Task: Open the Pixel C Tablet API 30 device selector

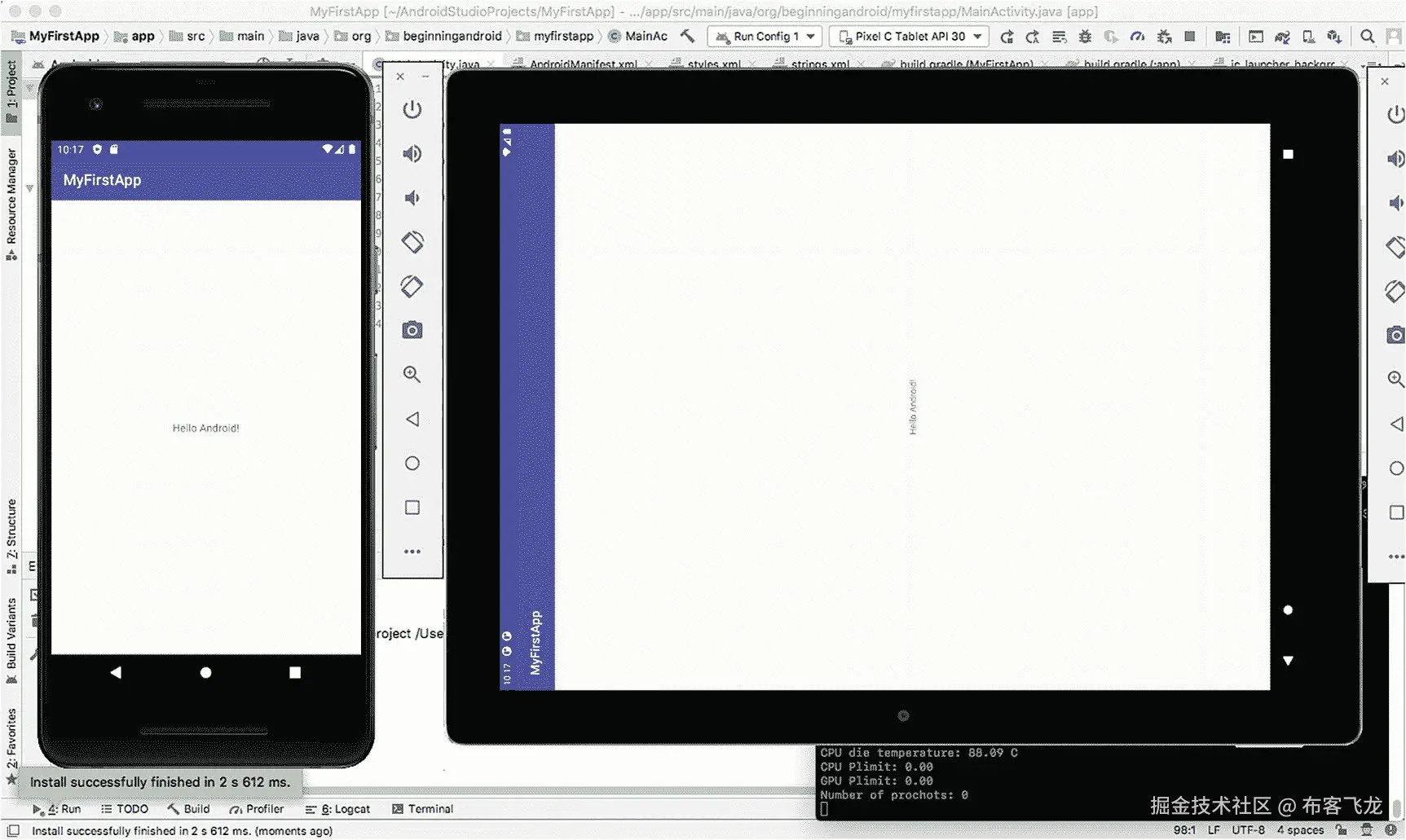Action: [908, 36]
